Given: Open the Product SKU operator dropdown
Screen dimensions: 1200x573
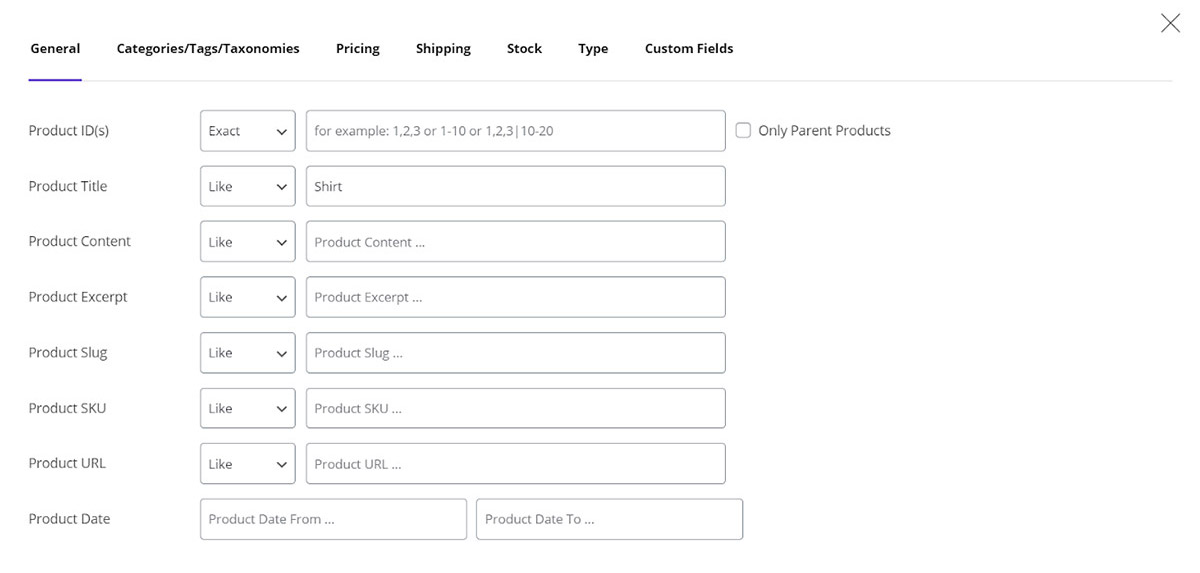Looking at the screenshot, I should click(247, 408).
